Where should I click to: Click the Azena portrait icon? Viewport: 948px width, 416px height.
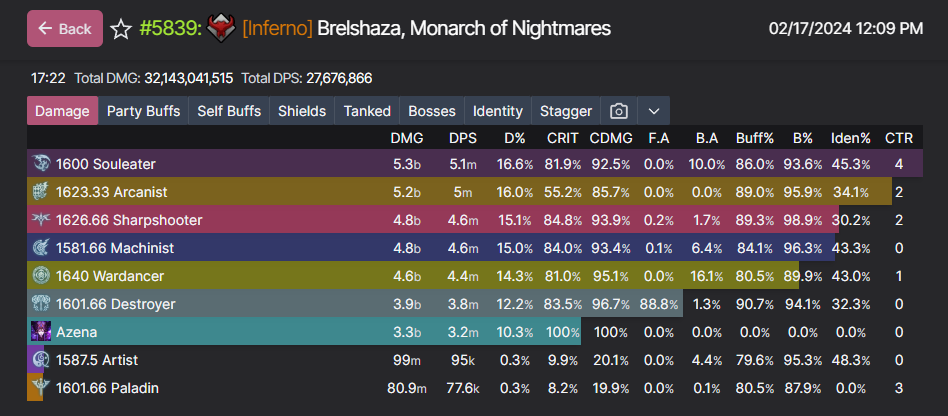(40, 332)
